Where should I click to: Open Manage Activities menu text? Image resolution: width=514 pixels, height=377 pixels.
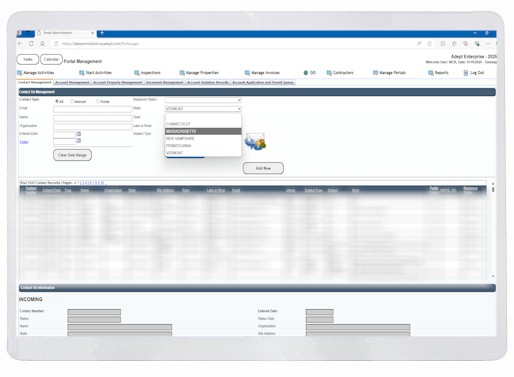click(x=39, y=73)
